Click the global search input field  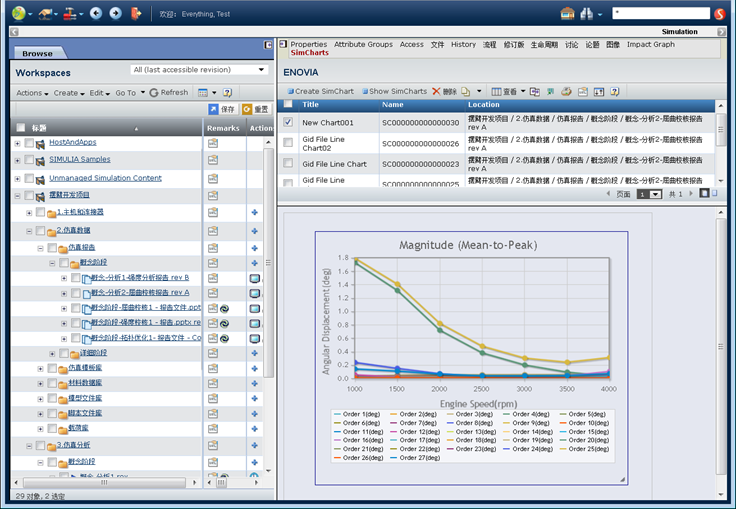[x=661, y=13]
